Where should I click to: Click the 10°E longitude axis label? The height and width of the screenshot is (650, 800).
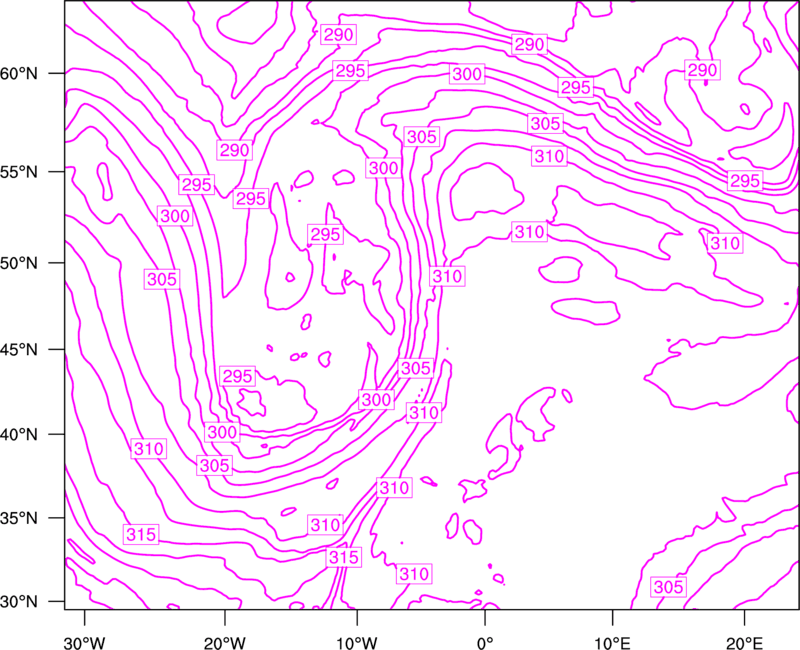click(612, 642)
